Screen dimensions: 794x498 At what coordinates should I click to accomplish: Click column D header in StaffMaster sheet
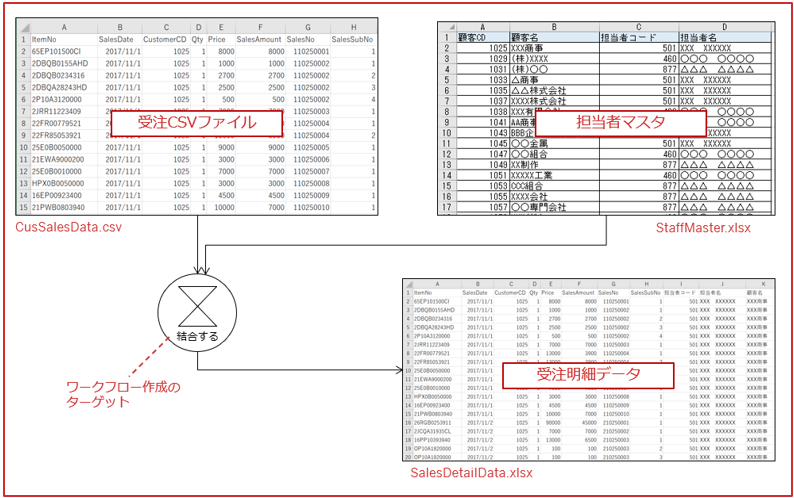725,27
